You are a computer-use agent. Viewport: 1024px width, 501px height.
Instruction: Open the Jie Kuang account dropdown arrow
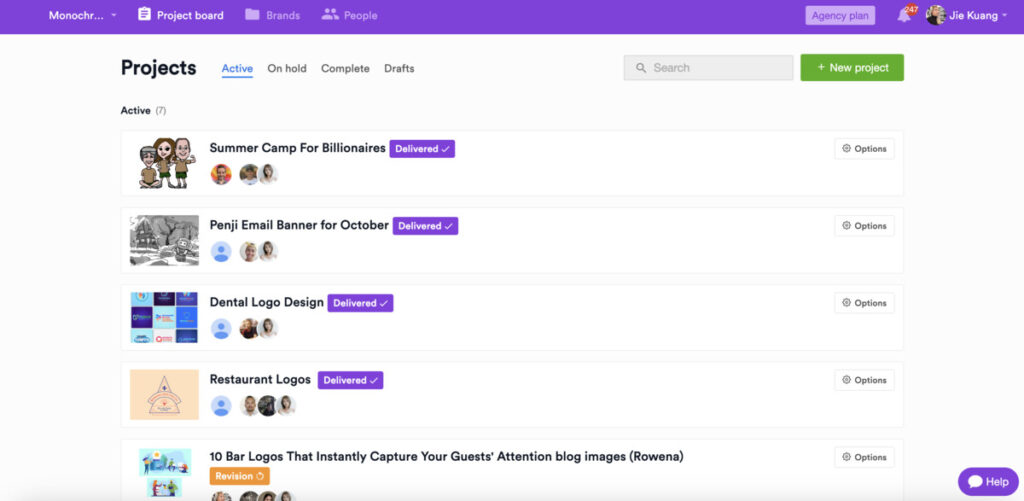click(x=1004, y=16)
